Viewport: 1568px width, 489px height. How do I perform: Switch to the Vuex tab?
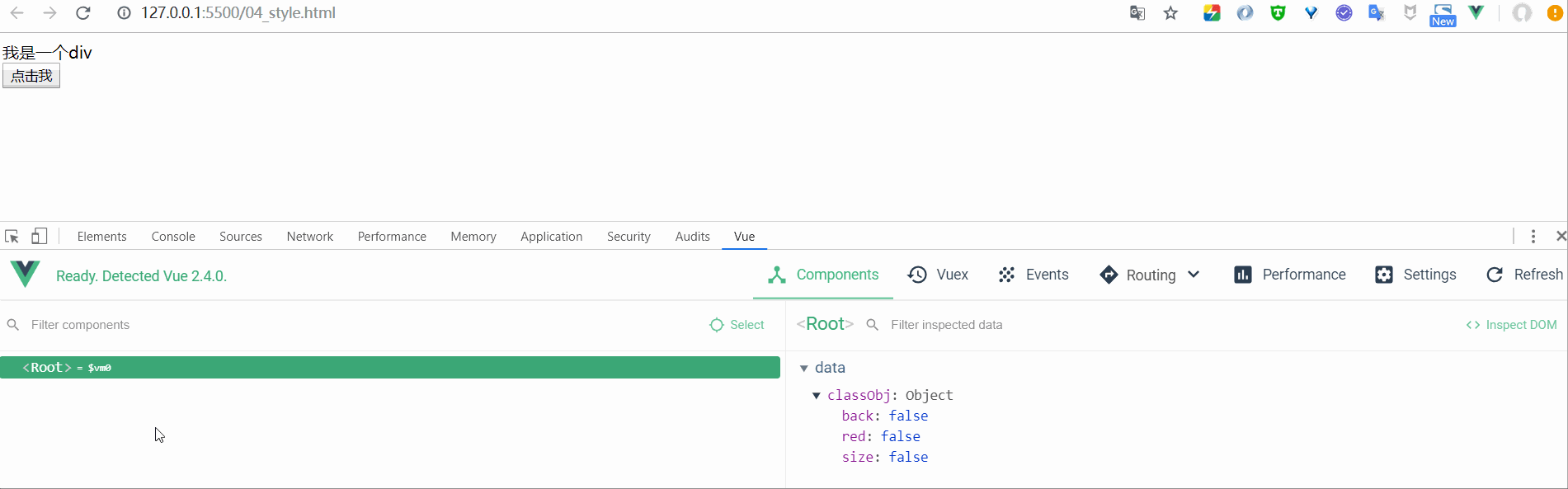[938, 275]
